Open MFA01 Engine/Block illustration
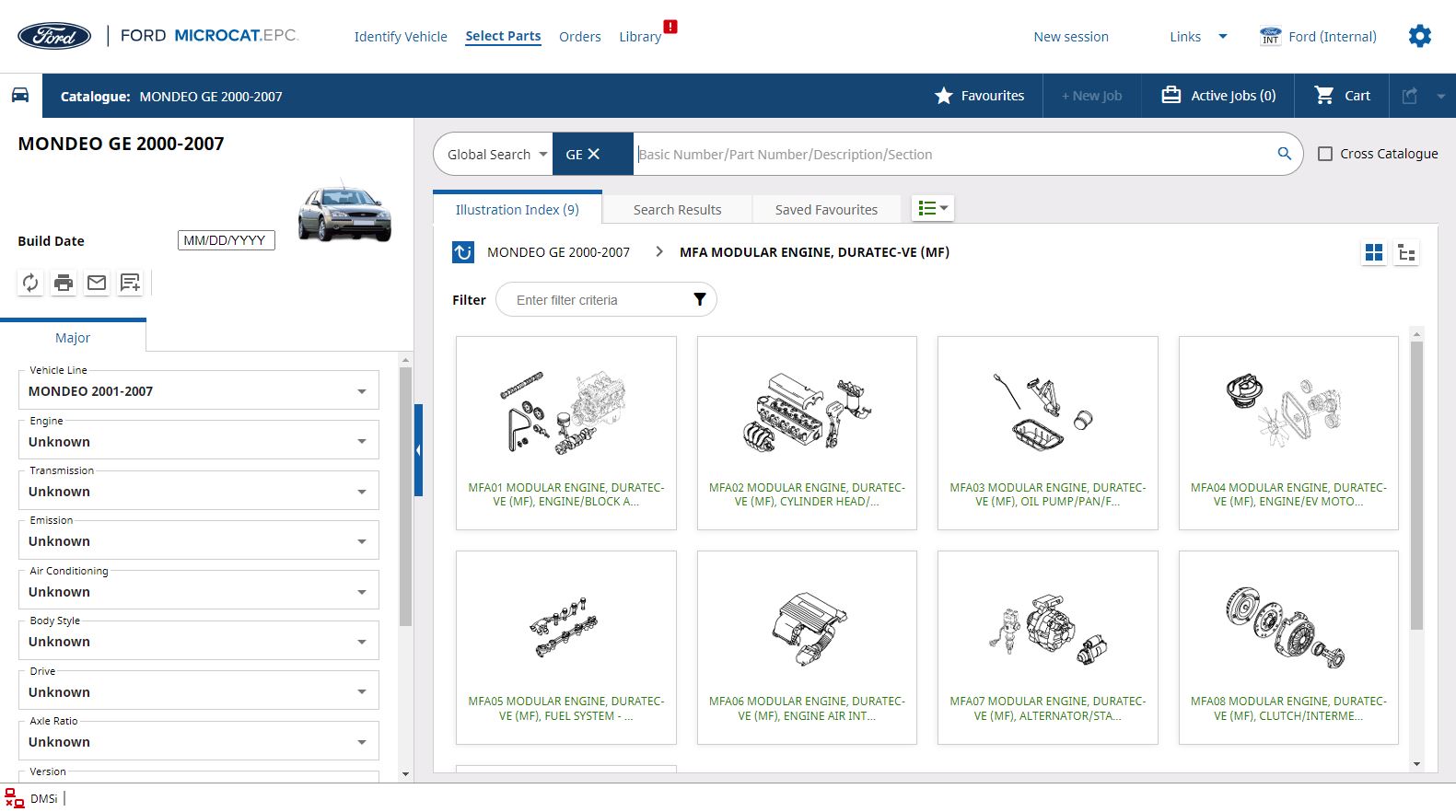 [565, 433]
